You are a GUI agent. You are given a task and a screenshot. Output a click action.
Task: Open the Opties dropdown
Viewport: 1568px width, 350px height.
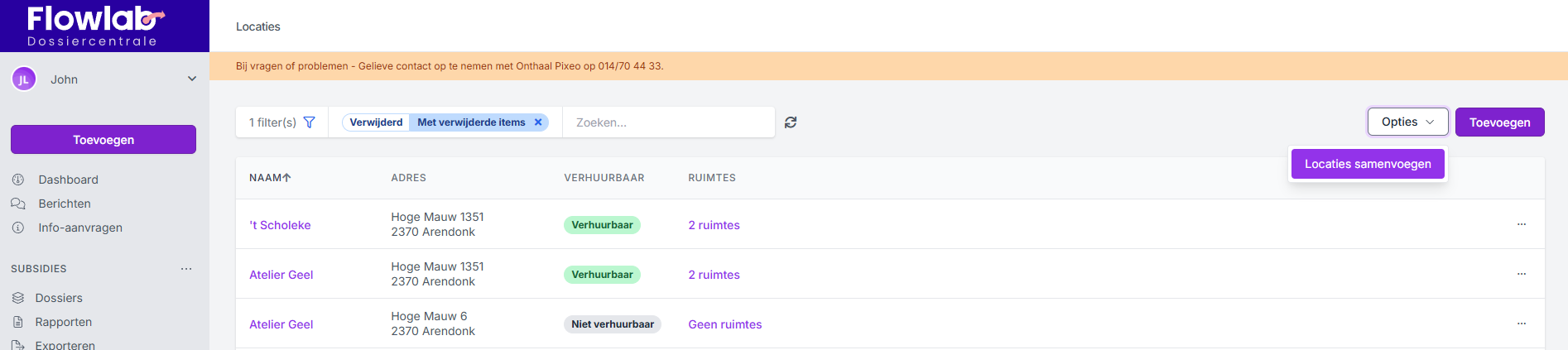point(1407,122)
